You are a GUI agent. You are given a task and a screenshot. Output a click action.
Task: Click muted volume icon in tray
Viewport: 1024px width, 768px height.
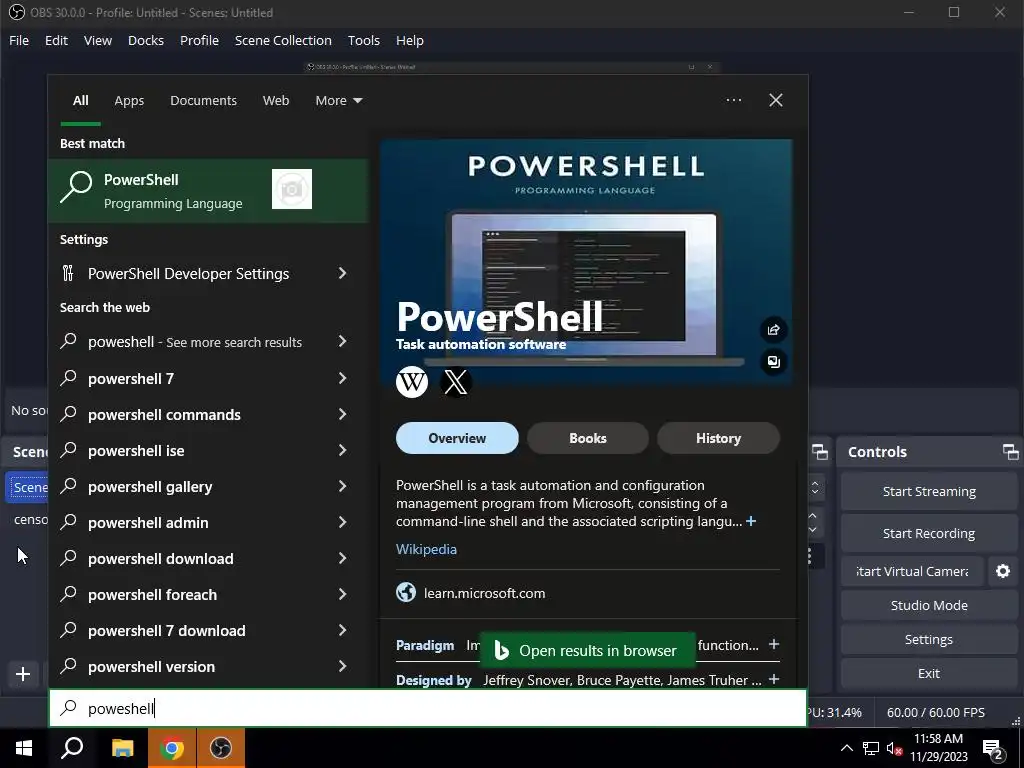pyautogui.click(x=894, y=749)
